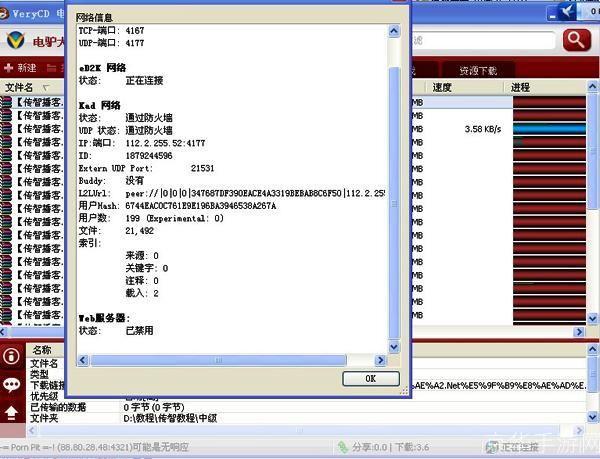
Task: Click the ID value 1879244596
Action: tap(149, 156)
